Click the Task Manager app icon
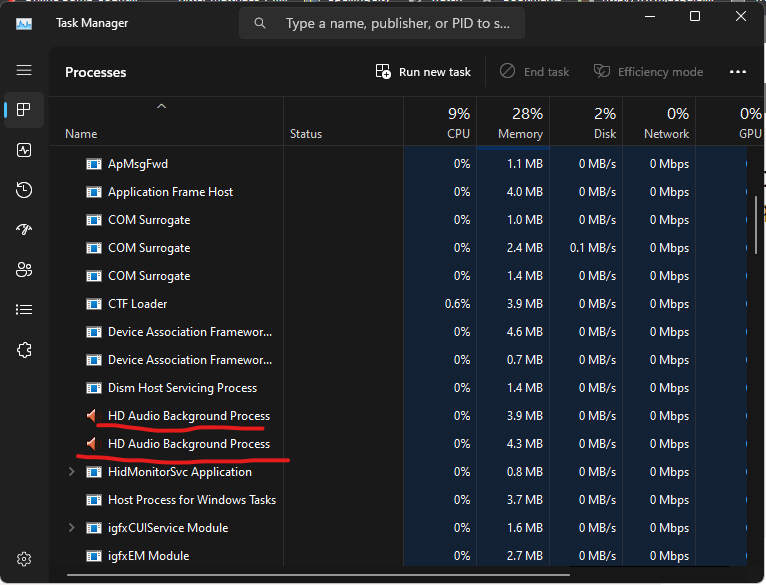The image size is (766, 585). tap(24, 23)
